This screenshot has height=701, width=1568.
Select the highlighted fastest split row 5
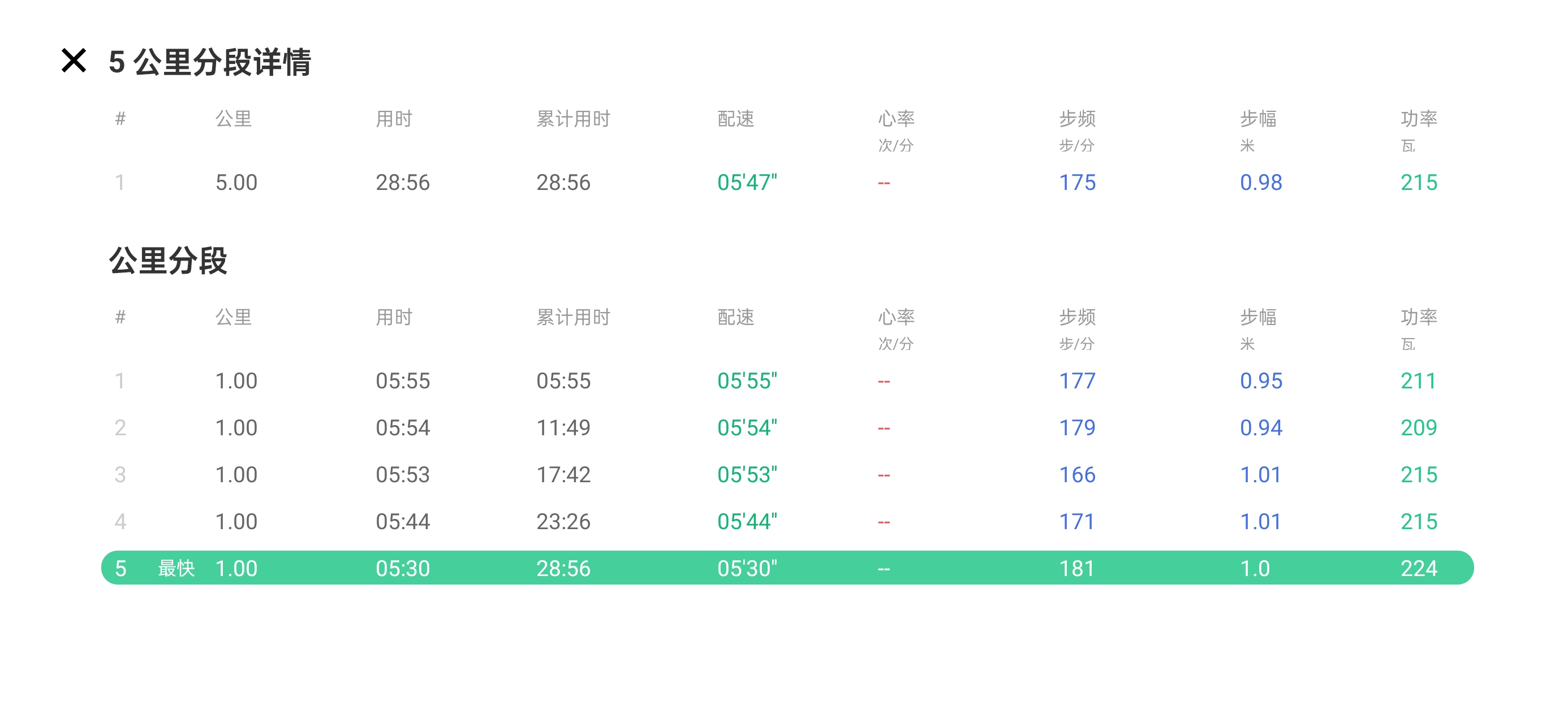[x=786, y=568]
